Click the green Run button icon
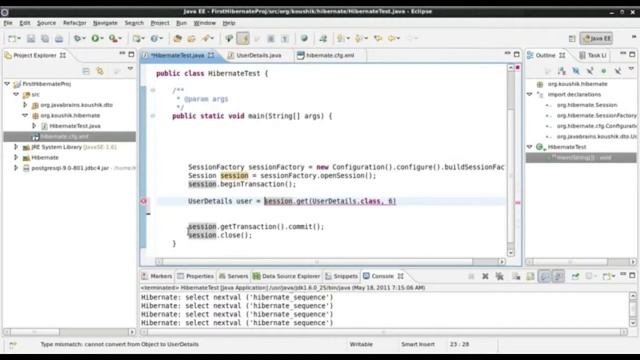The height and width of the screenshot is (360, 640). coord(95,38)
